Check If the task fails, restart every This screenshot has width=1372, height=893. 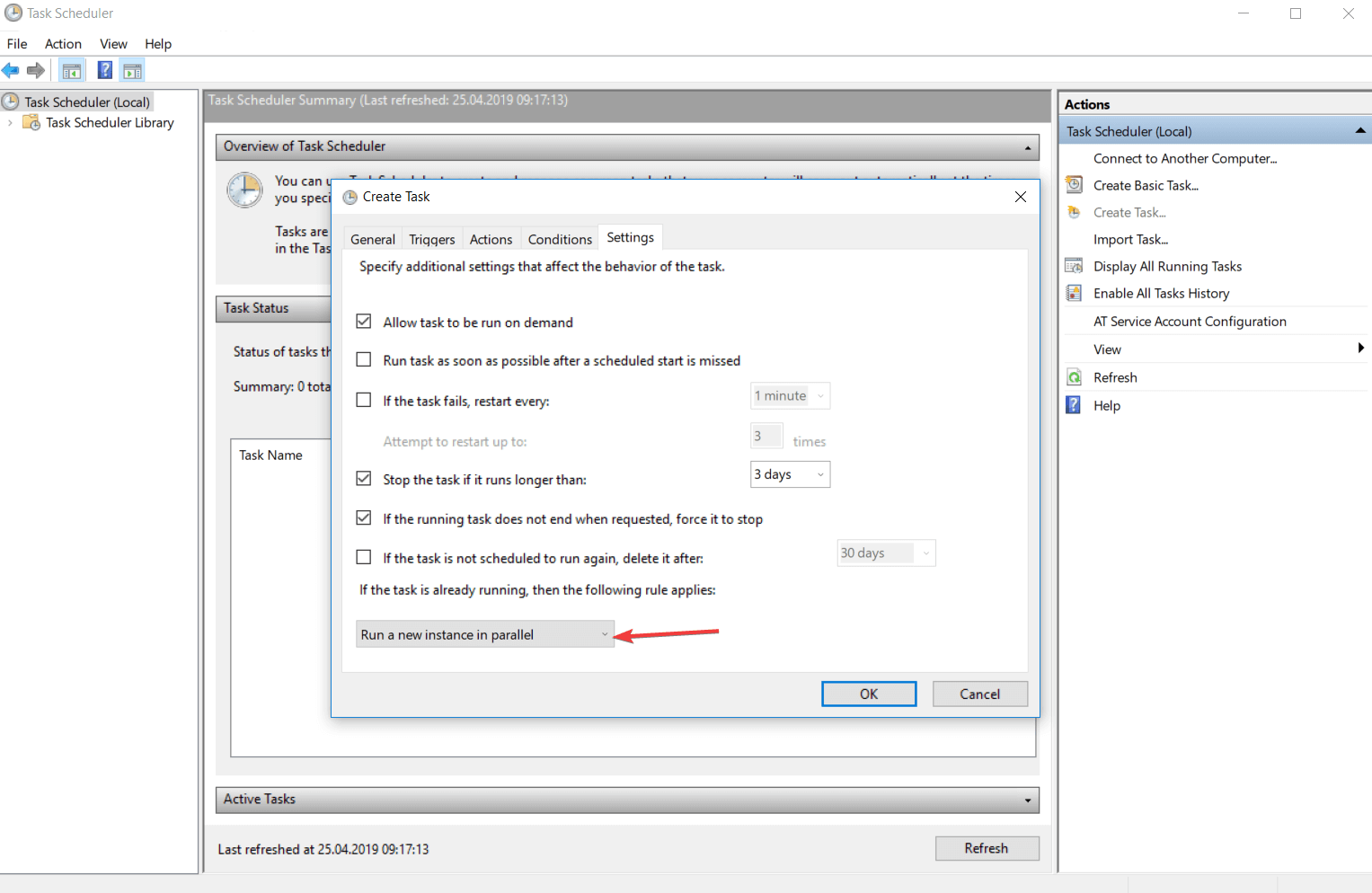(x=364, y=401)
